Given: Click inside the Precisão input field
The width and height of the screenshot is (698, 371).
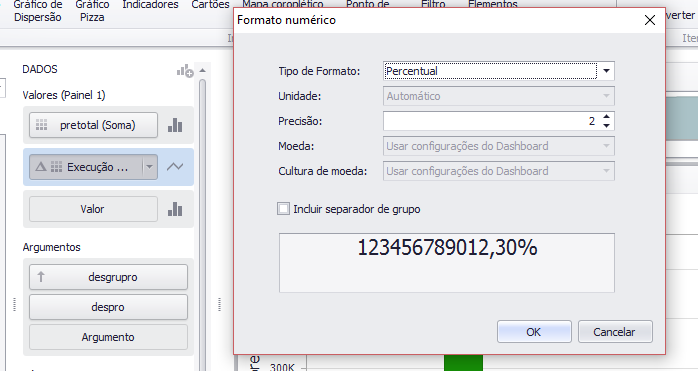Looking at the screenshot, I should [491, 121].
